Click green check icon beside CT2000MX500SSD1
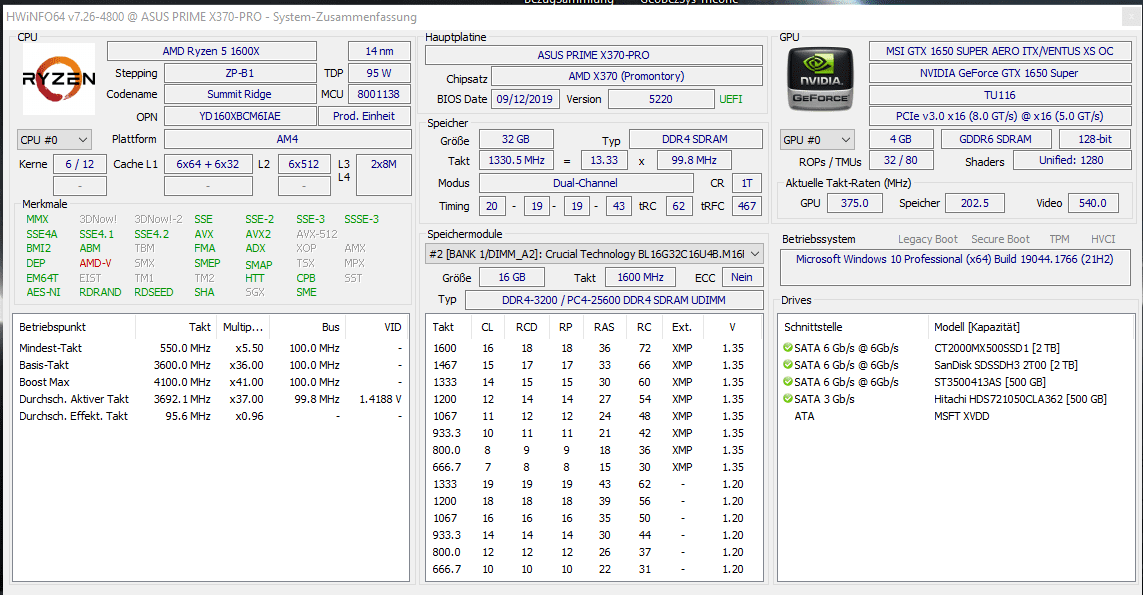 pos(787,348)
